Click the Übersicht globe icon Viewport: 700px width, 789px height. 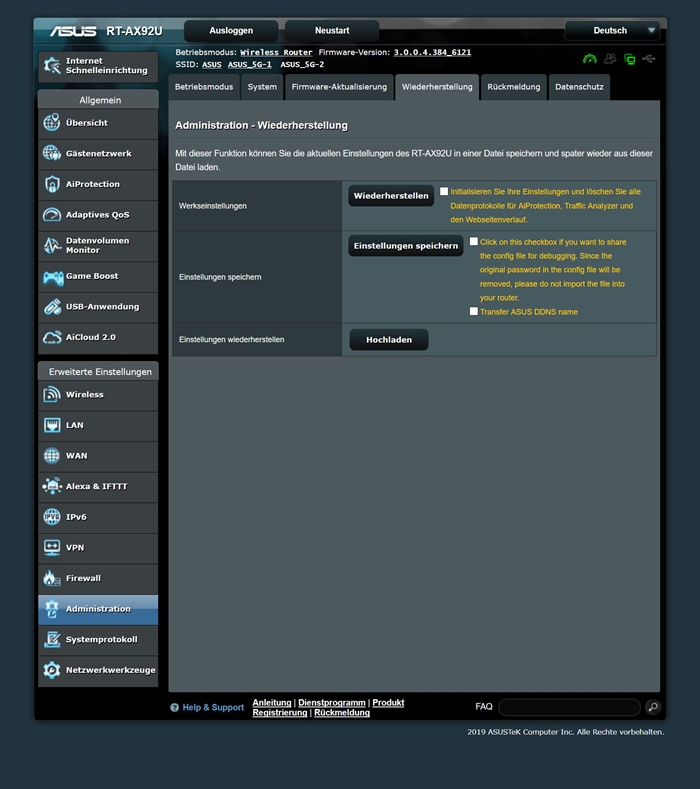[52, 122]
